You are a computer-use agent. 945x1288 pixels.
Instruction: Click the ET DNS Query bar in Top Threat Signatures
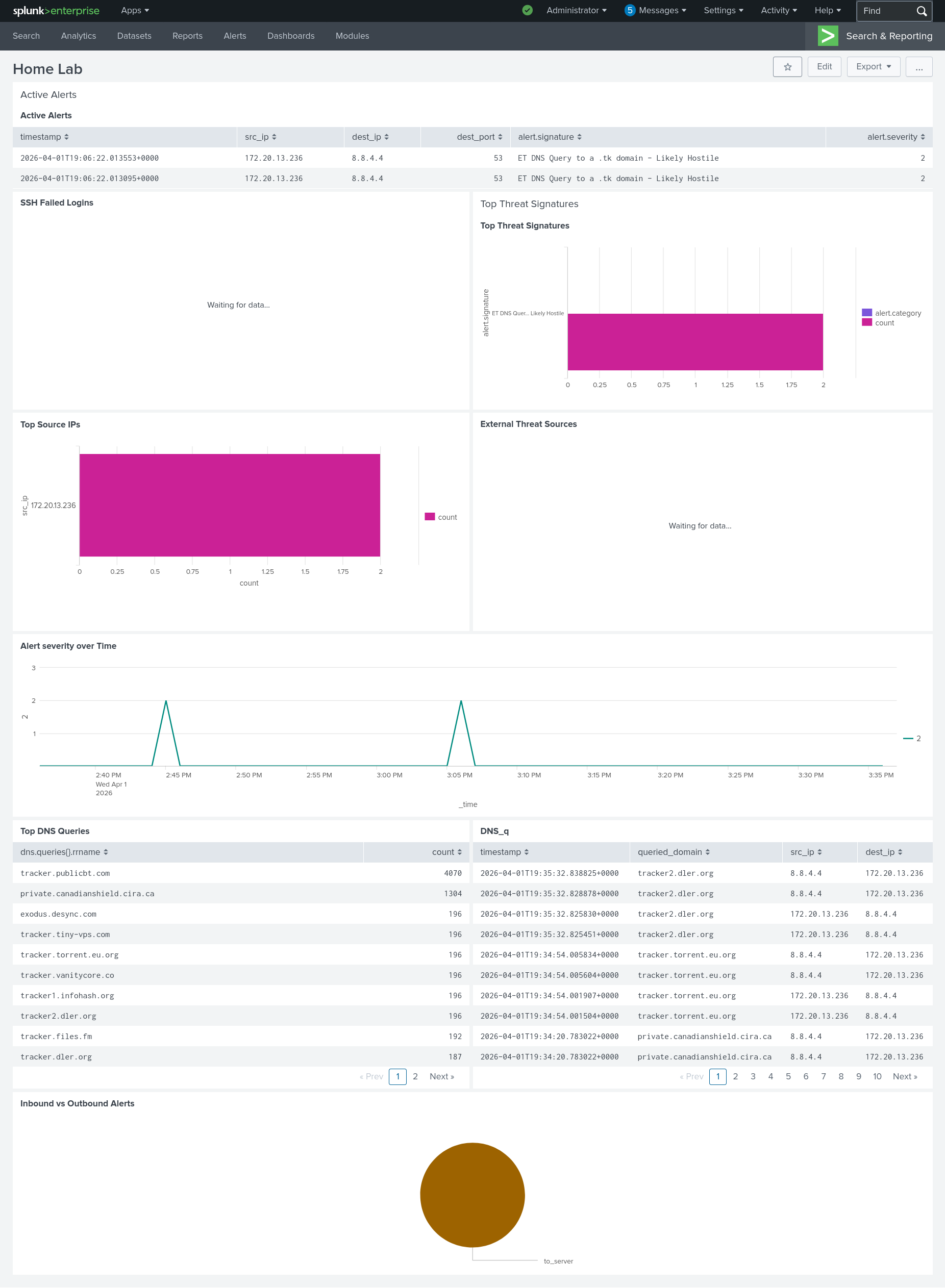click(695, 342)
